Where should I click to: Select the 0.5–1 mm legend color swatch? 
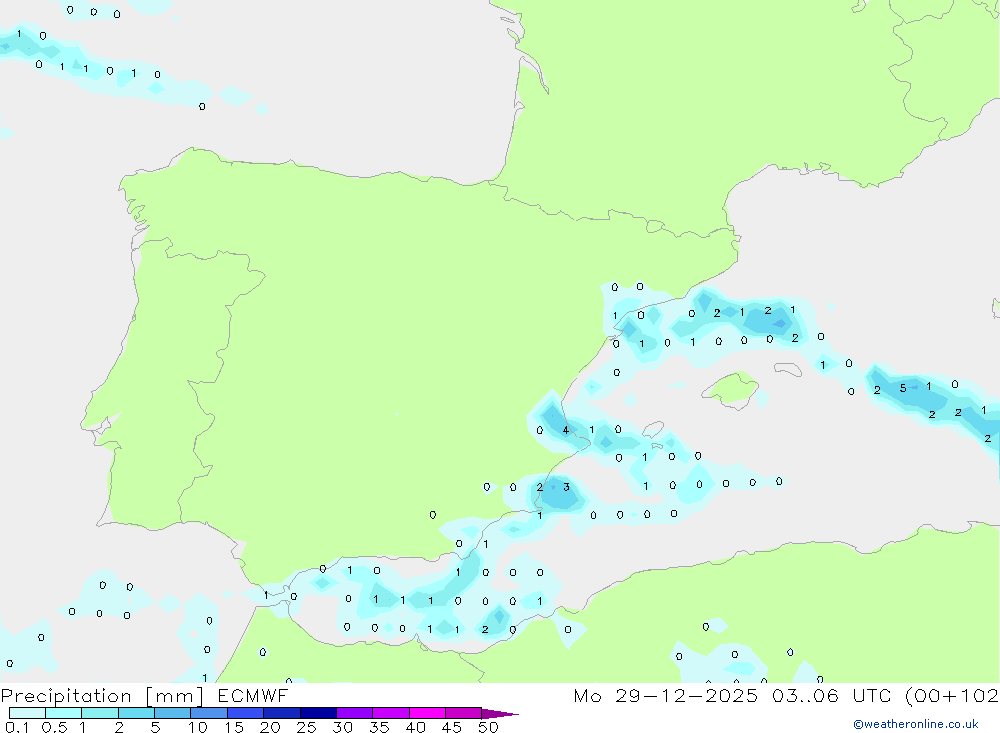click(x=64, y=713)
